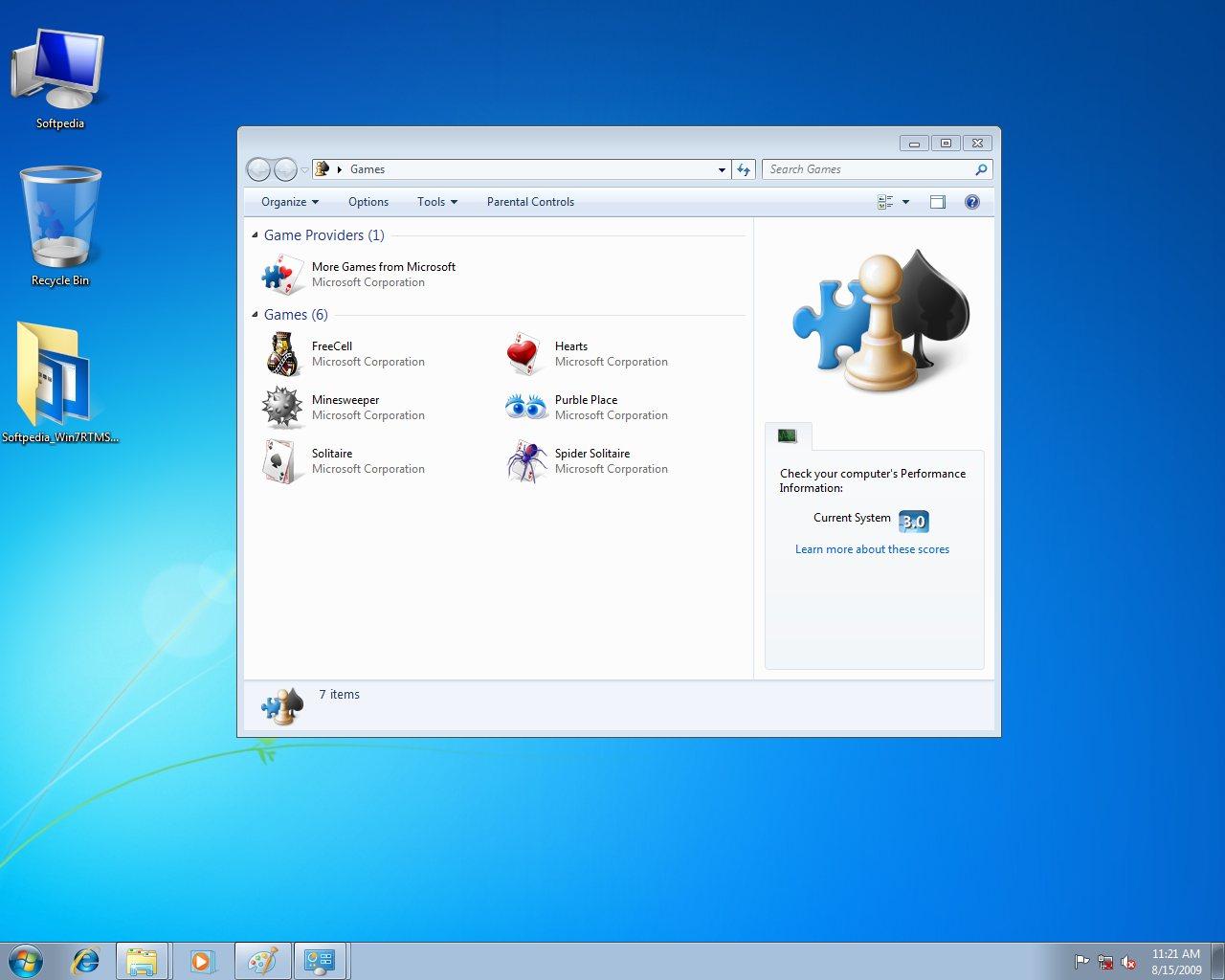Select the Minesweeper mine icon
This screenshot has height=980, width=1225.
(281, 408)
